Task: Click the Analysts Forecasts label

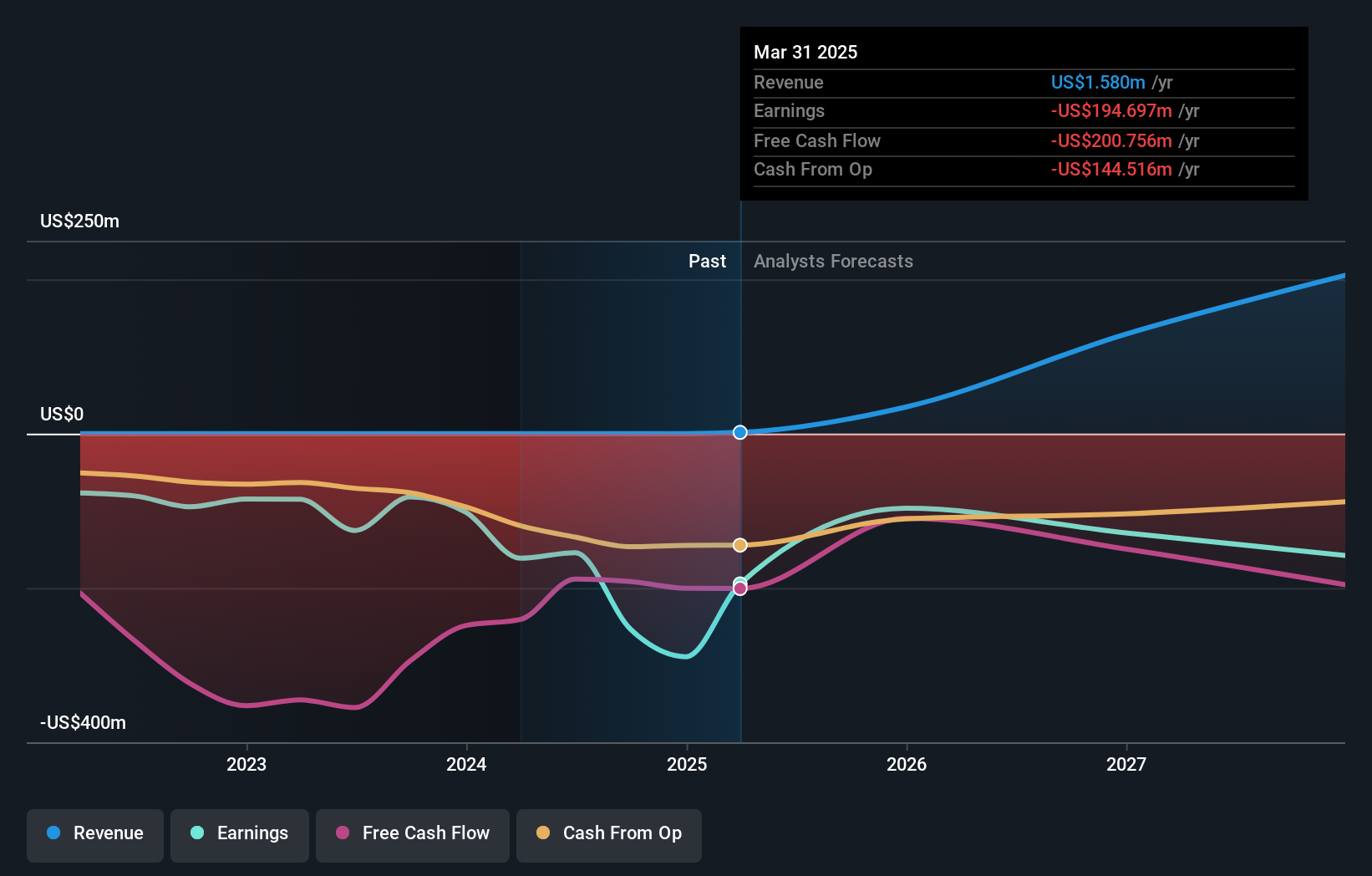Action: [x=833, y=261]
